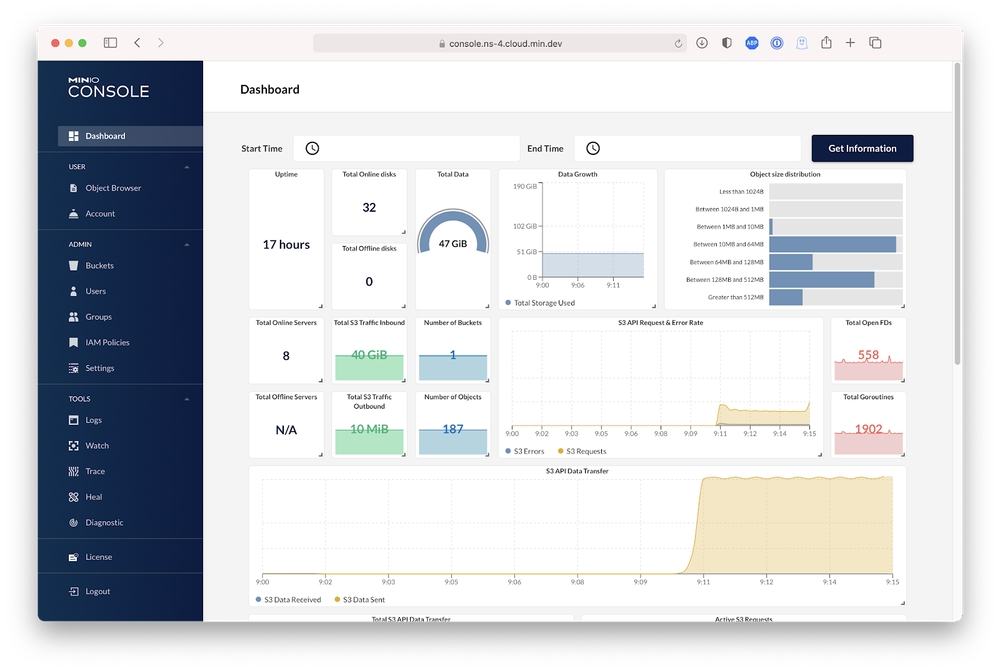
Task: Click the IAM Policies icon
Action: point(74,343)
